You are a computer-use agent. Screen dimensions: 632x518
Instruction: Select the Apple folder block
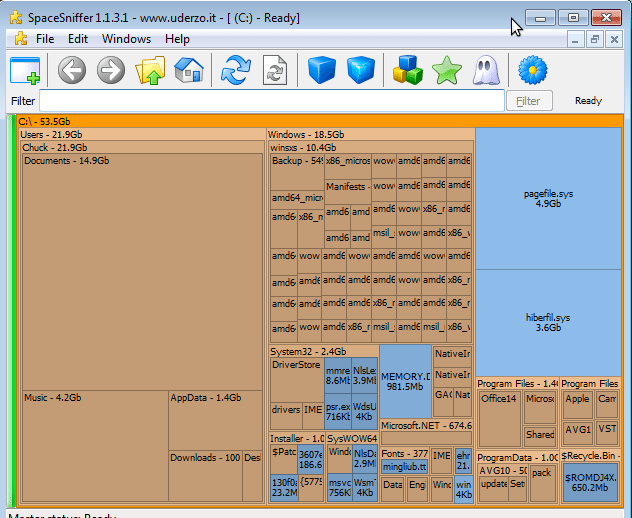point(577,404)
